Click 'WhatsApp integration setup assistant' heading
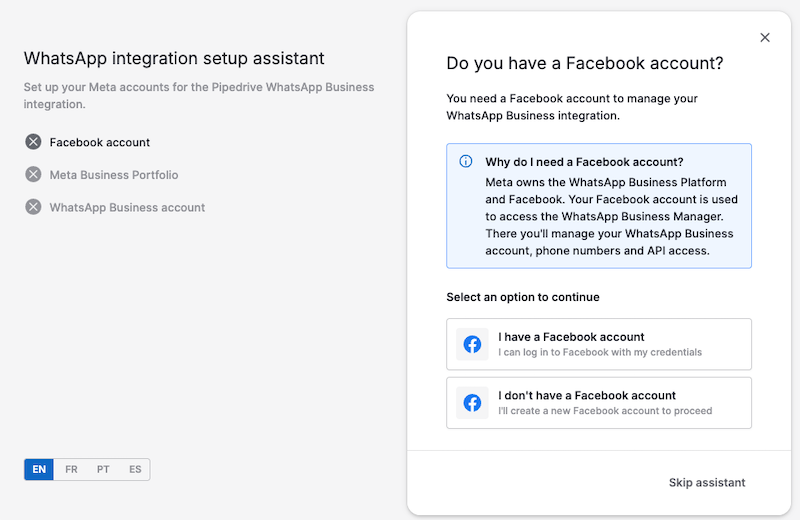 pos(174,58)
